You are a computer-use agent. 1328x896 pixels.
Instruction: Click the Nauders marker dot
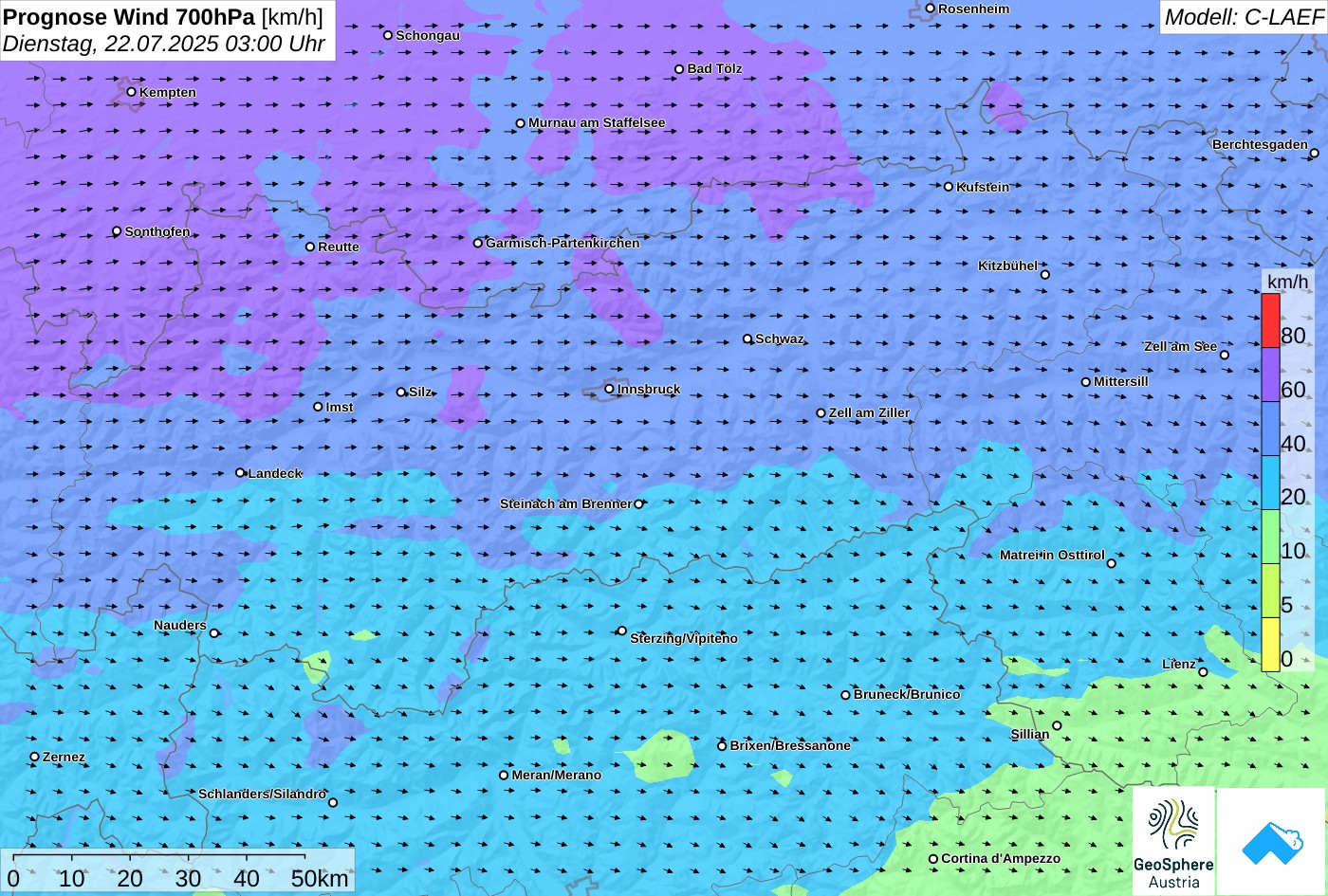coord(214,633)
